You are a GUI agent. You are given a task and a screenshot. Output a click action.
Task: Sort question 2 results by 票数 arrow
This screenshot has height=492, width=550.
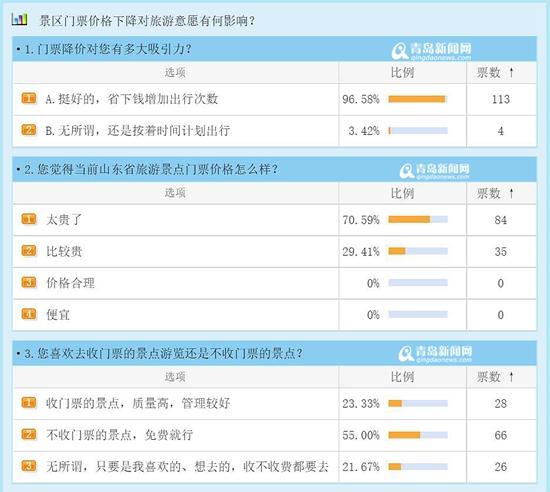511,193
